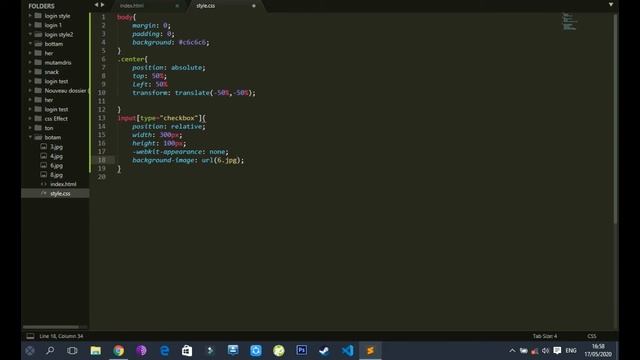Click the 'transform: translate(-50%,-50%);' line

(x=194, y=93)
